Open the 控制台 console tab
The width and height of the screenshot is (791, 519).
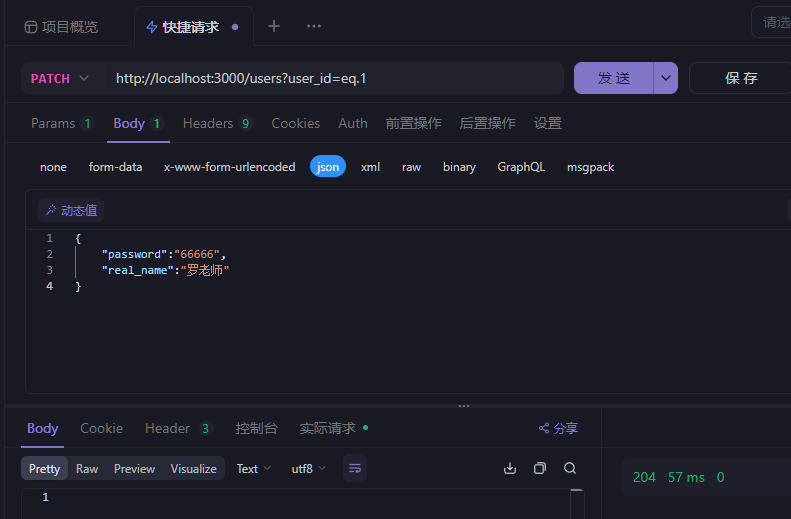pyautogui.click(x=256, y=428)
